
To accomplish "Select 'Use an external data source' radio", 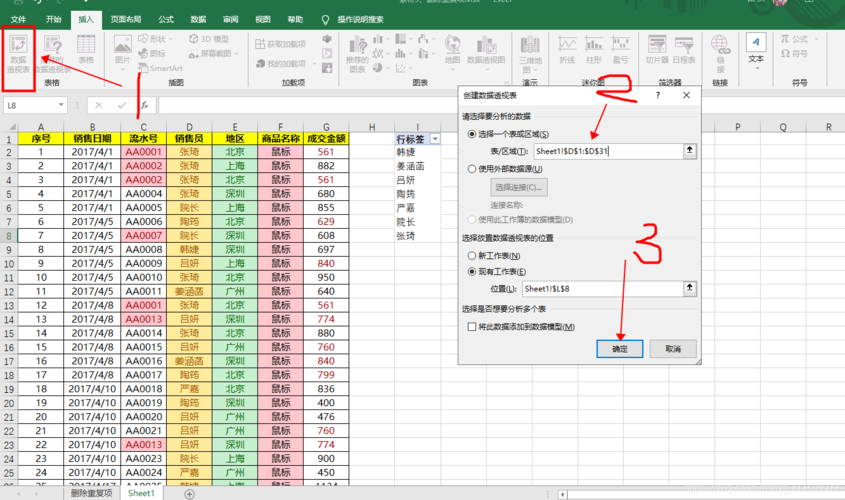I will 472,169.
